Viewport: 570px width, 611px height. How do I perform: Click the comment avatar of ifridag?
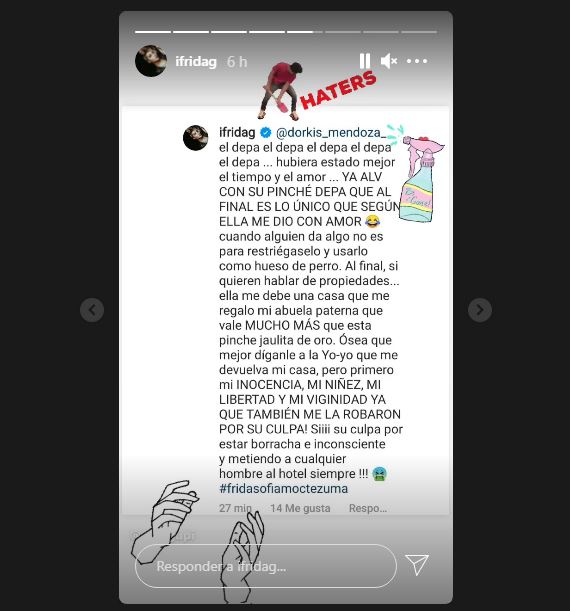point(196,138)
